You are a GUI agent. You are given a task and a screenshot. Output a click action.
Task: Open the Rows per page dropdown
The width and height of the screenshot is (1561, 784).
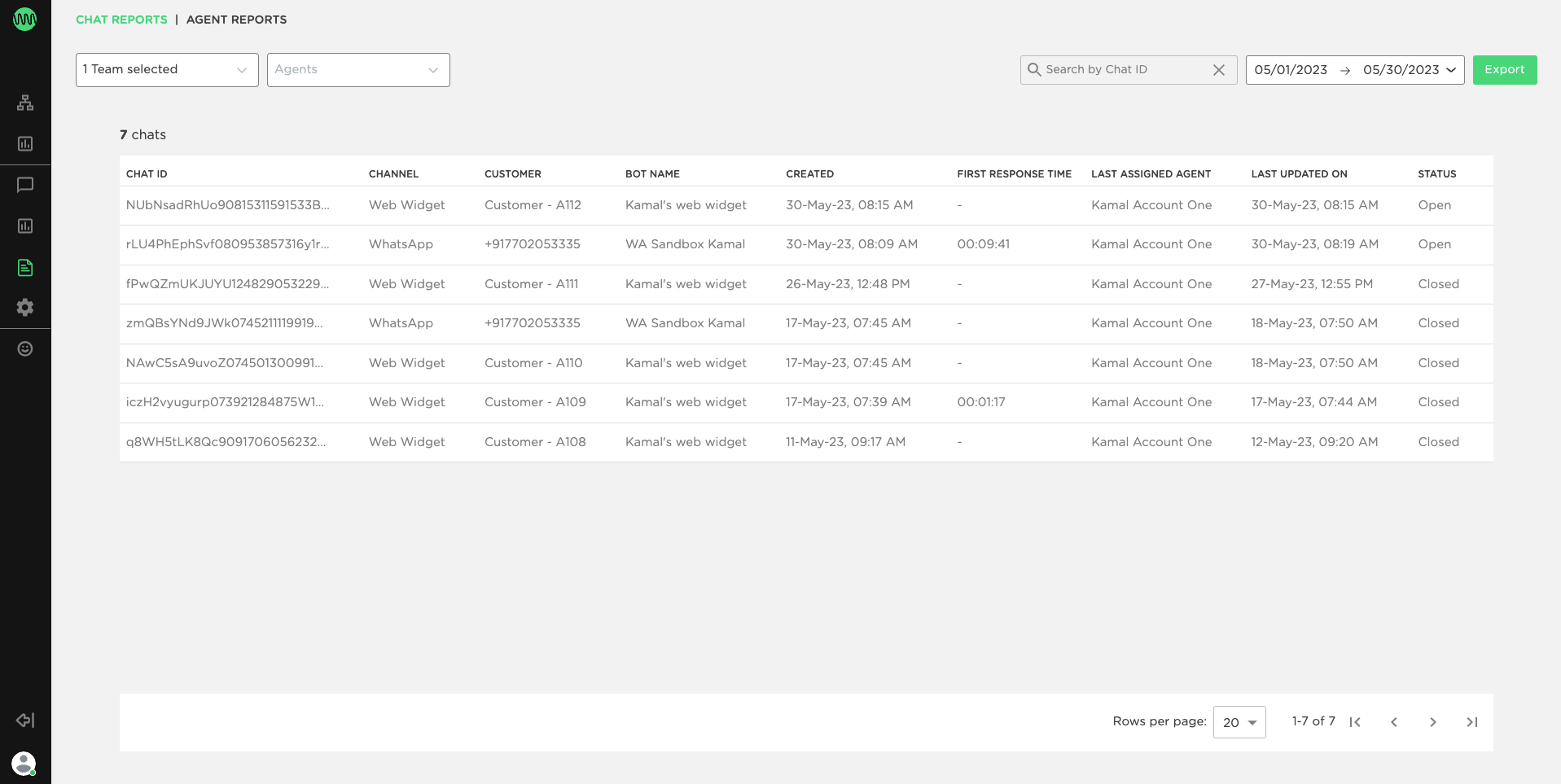point(1239,722)
